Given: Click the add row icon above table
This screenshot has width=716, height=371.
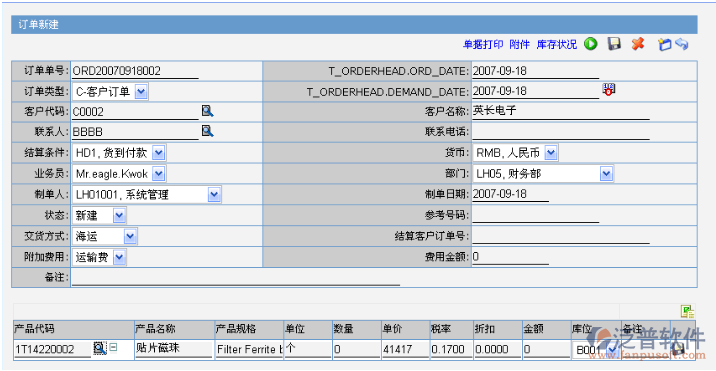Looking at the screenshot, I should (688, 312).
